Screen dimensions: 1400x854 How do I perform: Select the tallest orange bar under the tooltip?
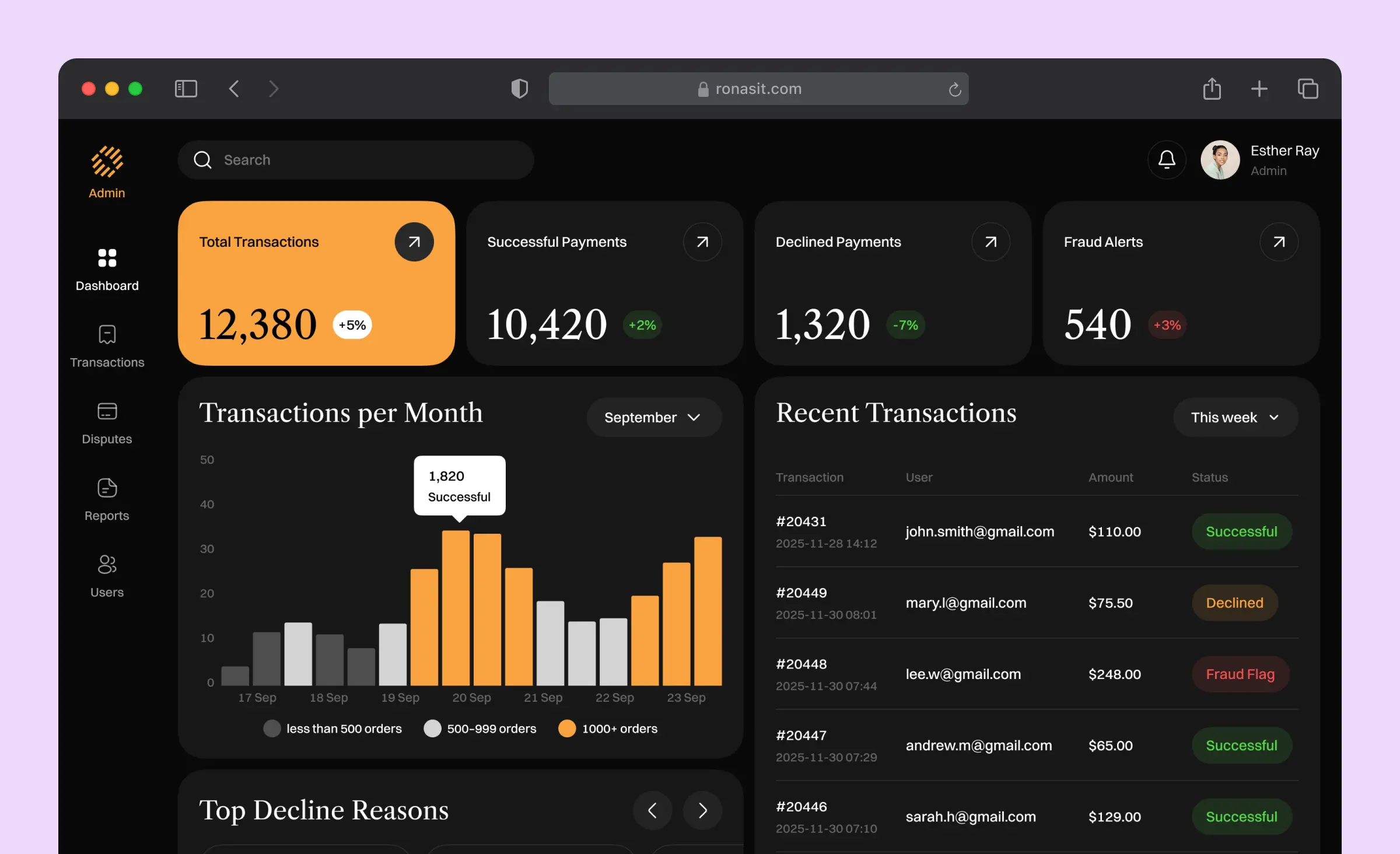click(x=456, y=608)
